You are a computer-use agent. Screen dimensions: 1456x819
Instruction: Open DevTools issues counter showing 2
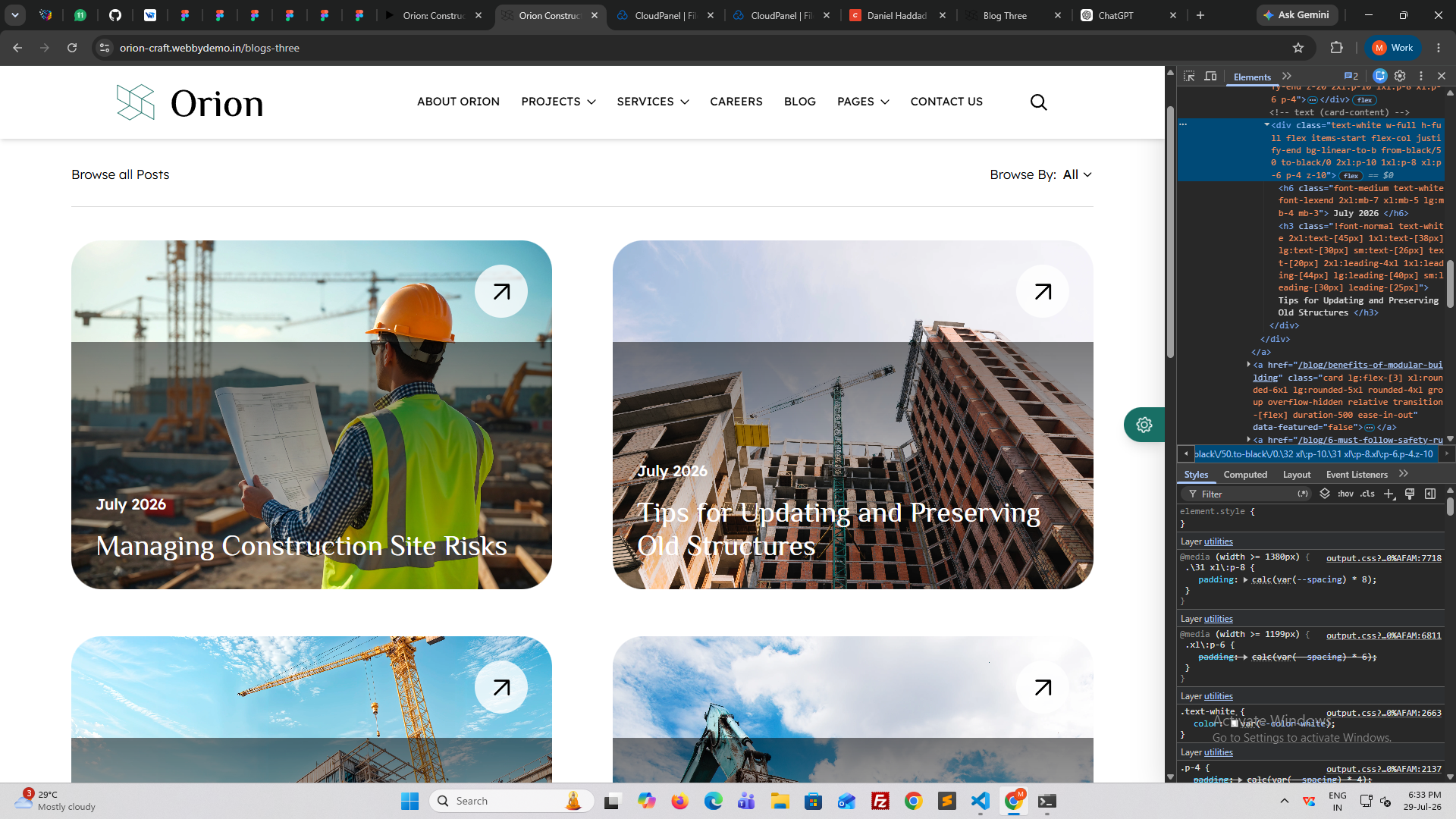click(x=1351, y=76)
